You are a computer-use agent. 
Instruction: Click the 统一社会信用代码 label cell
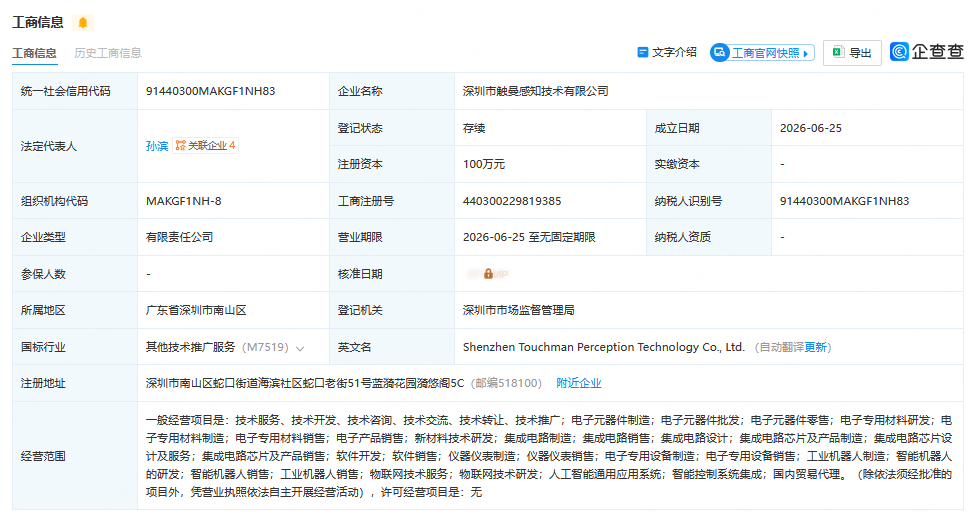click(x=75, y=91)
